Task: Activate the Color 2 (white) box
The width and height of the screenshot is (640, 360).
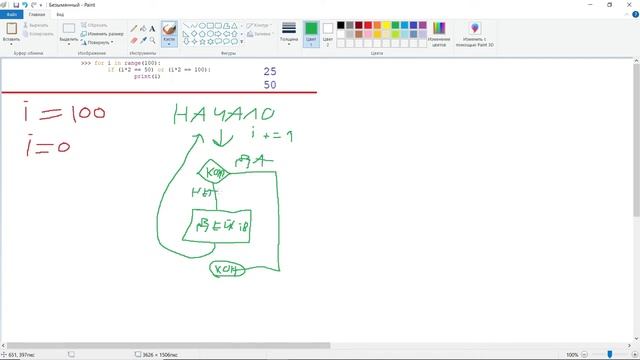Action: (x=328, y=34)
